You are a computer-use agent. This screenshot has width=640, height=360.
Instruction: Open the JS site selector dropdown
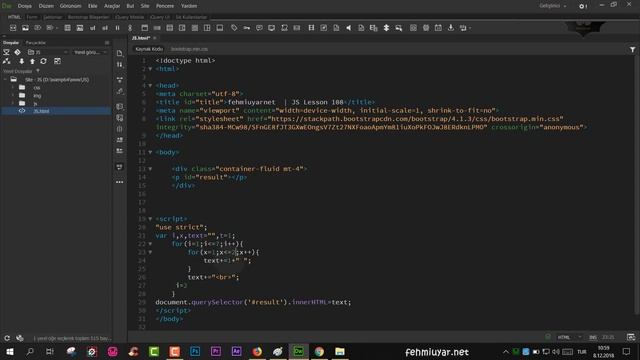pyautogui.click(x=47, y=52)
